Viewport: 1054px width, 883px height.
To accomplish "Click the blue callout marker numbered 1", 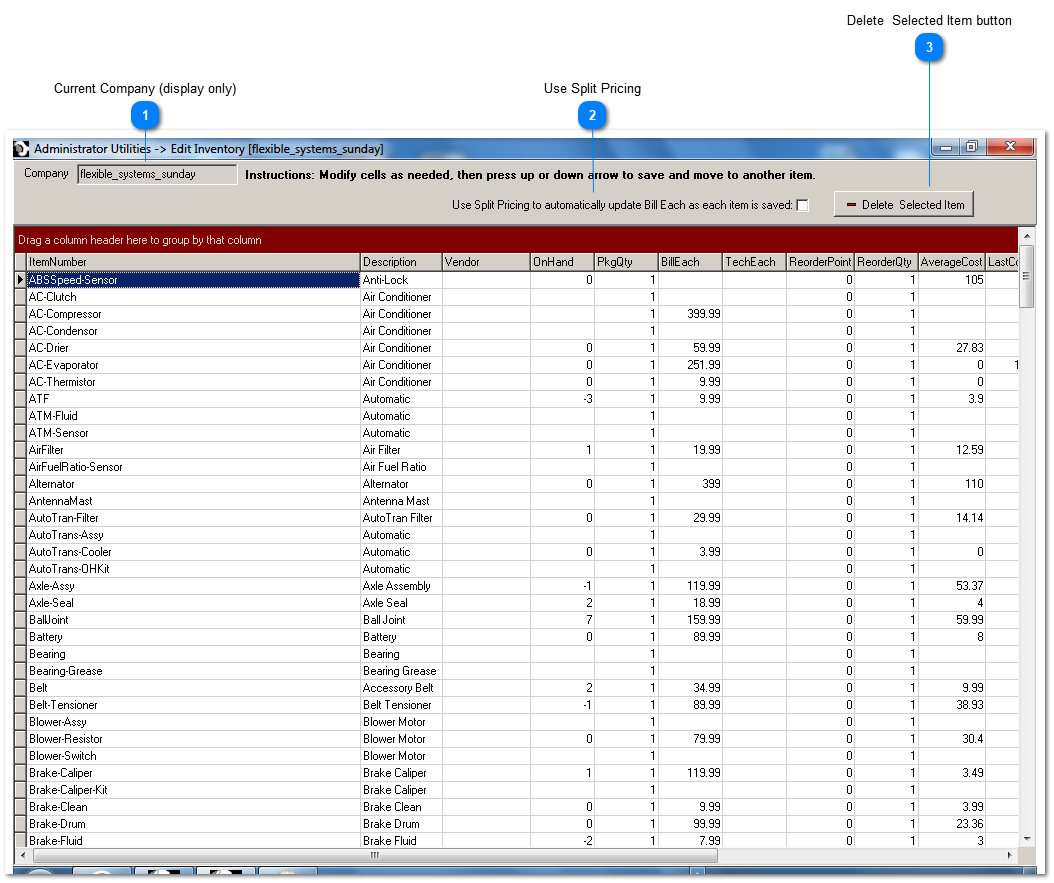I will pyautogui.click(x=146, y=116).
